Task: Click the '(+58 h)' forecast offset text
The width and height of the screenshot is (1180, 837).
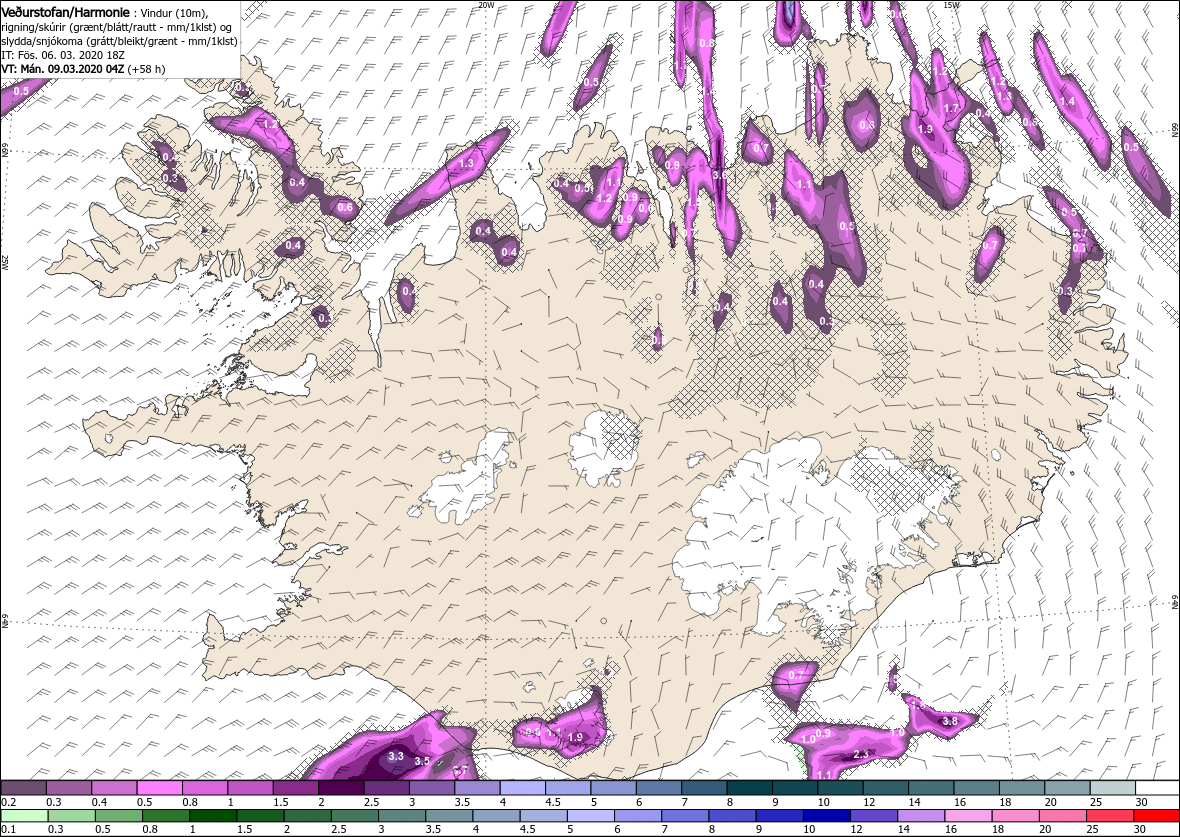Action: [x=147, y=68]
